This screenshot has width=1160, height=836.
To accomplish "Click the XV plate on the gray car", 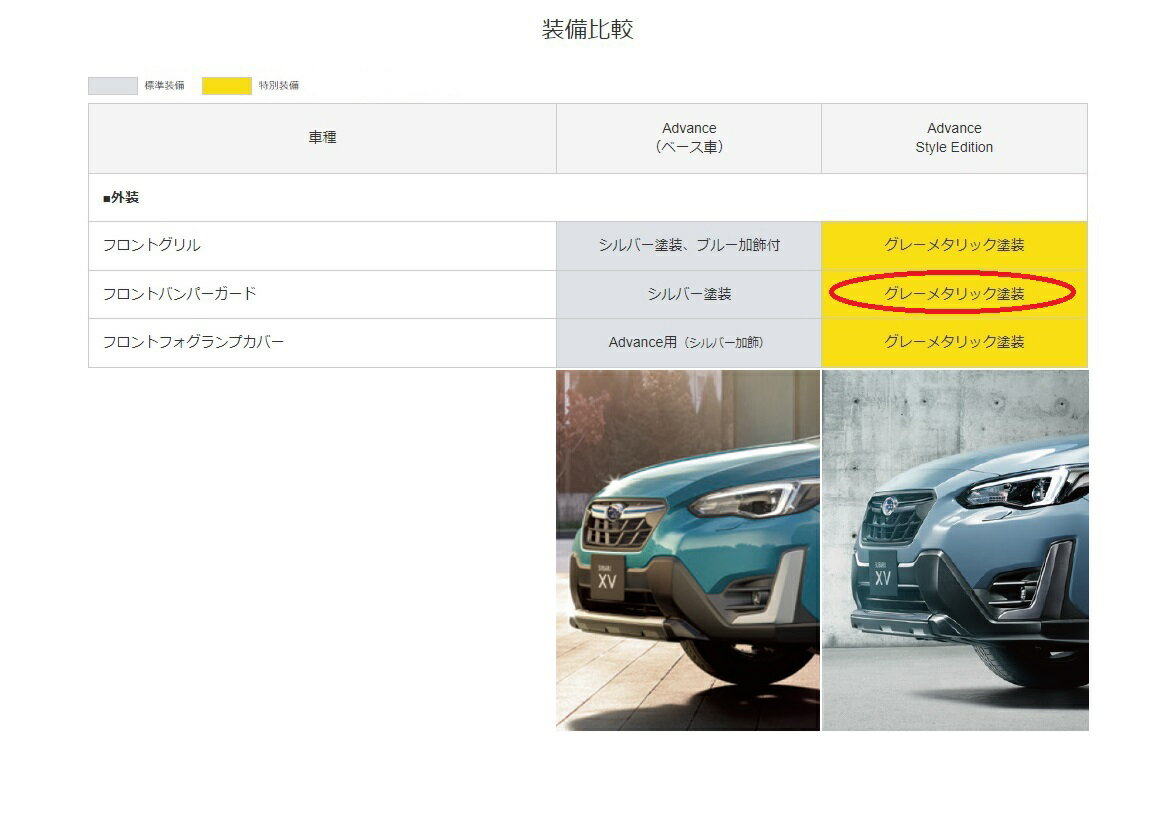I will 883,578.
